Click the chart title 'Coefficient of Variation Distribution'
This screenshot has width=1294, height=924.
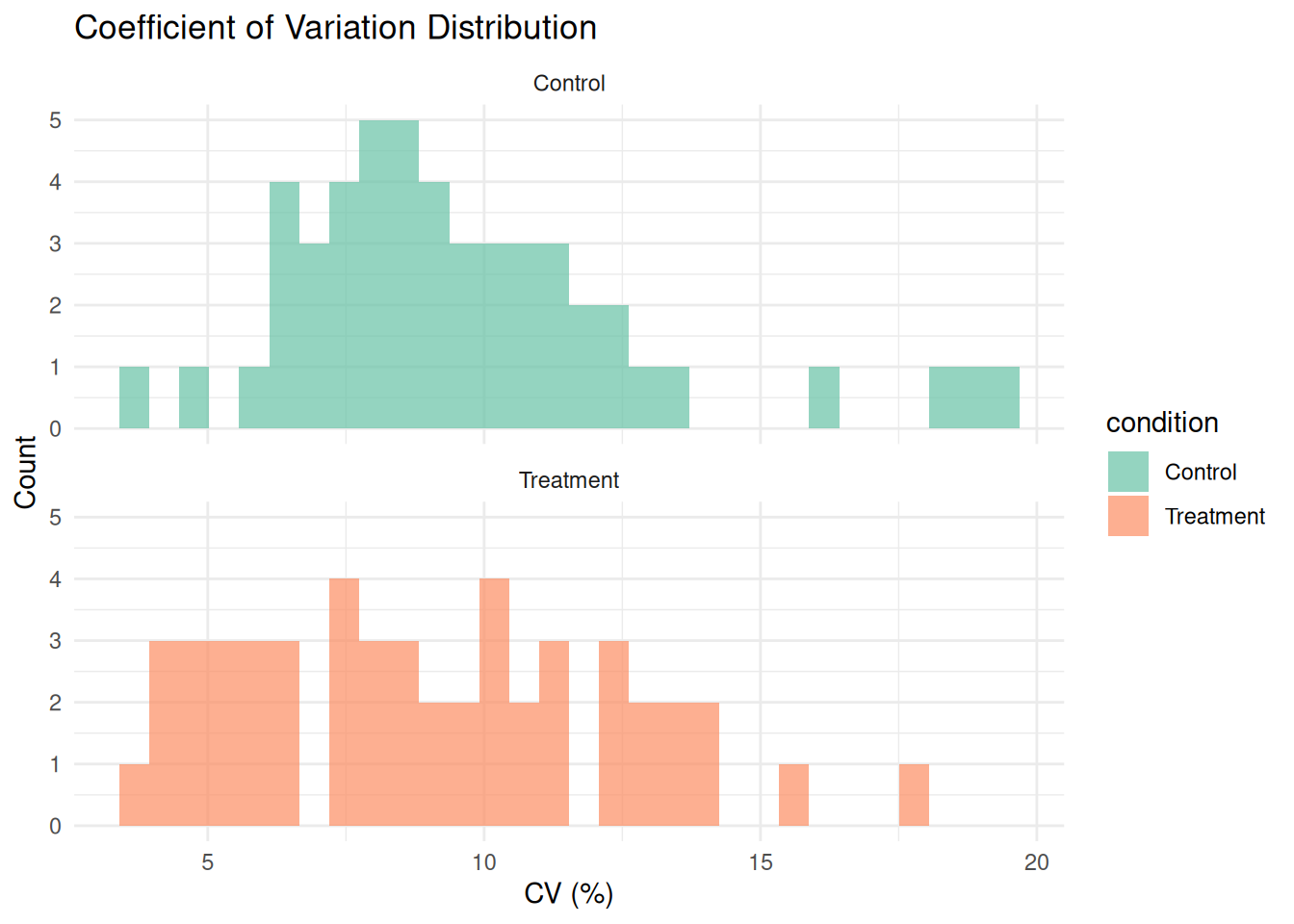tap(335, 28)
